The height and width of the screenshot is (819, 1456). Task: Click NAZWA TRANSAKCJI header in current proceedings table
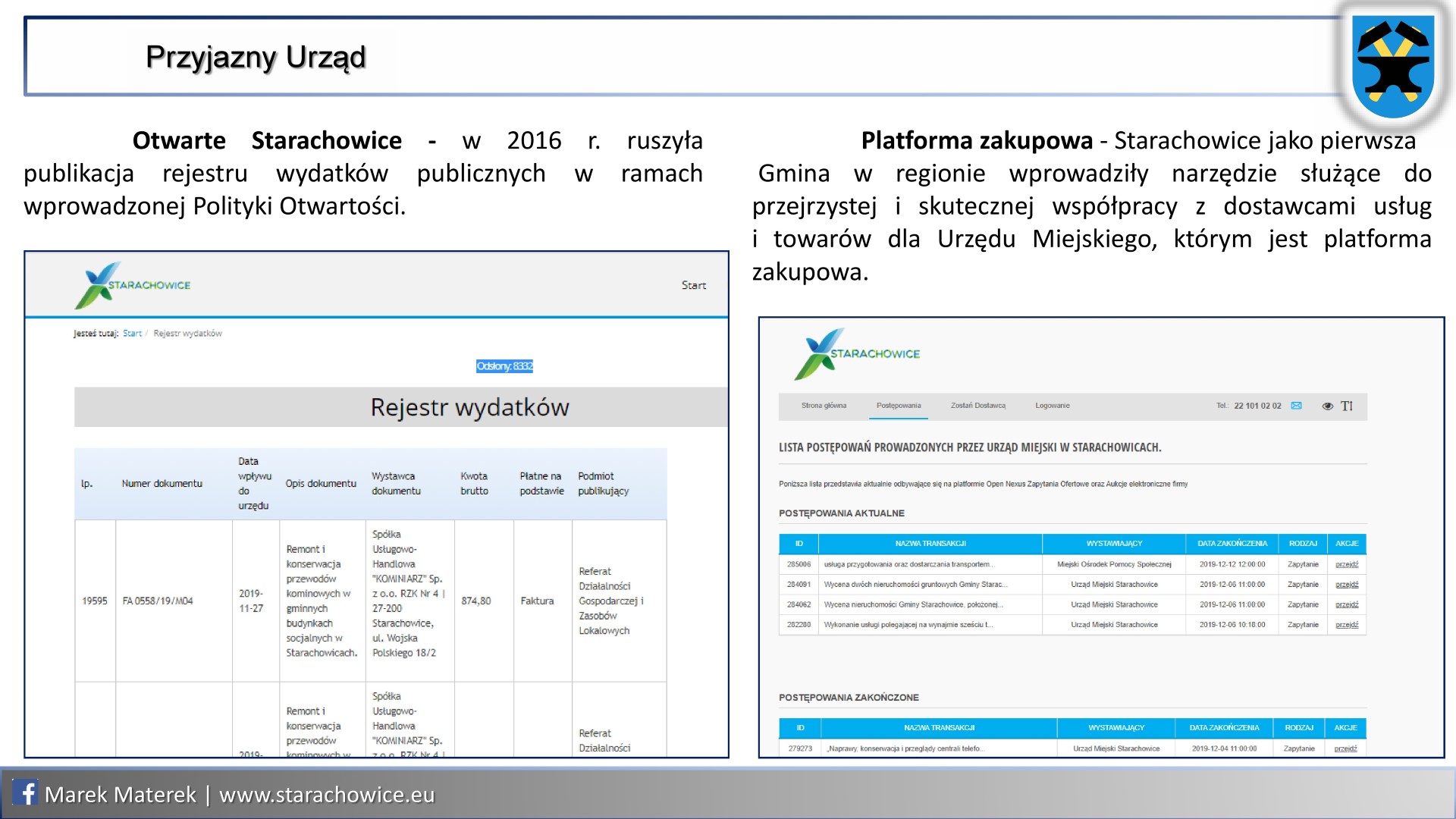(930, 544)
